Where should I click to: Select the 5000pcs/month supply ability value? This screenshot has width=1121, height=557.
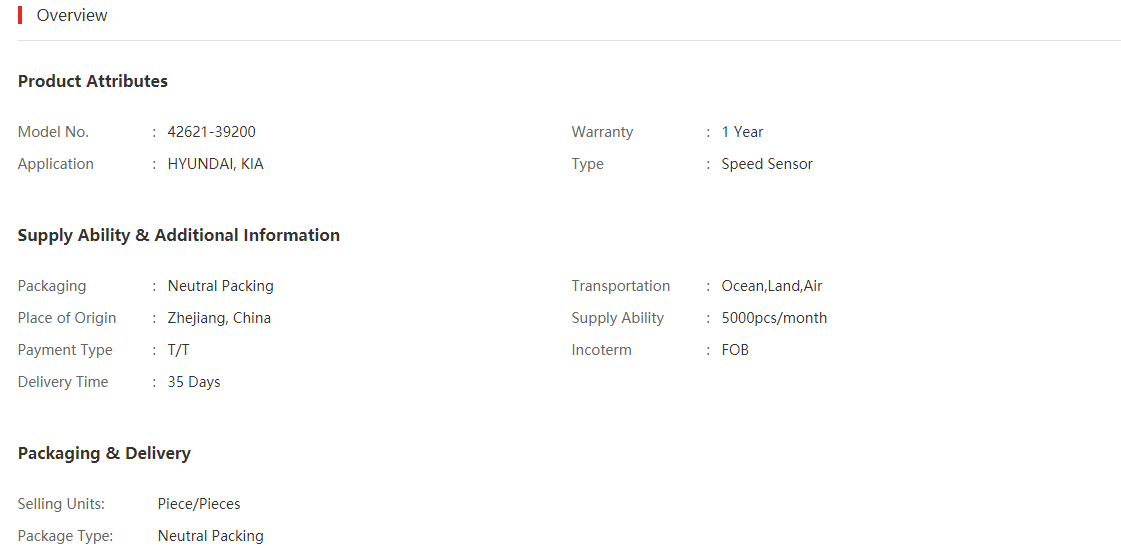tap(774, 318)
